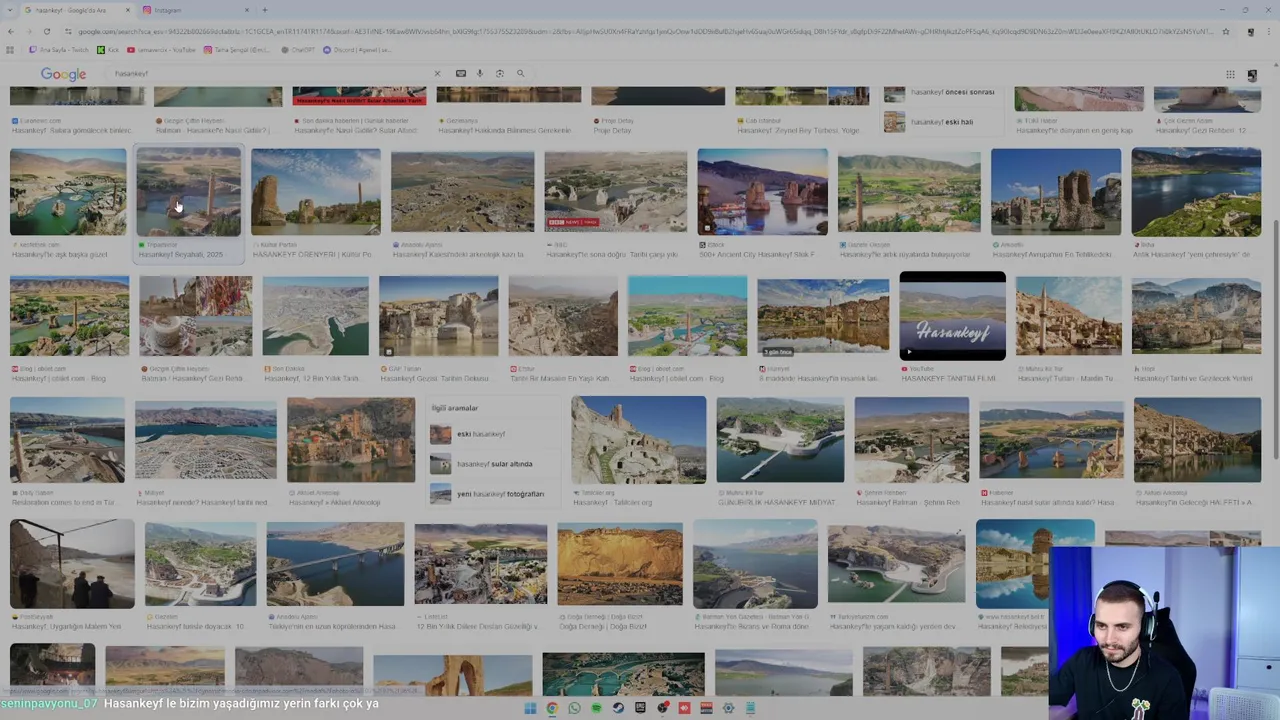Open the HASANKEYF ÖRENYERİ image result
The width and height of the screenshot is (1280, 720).
(316, 191)
